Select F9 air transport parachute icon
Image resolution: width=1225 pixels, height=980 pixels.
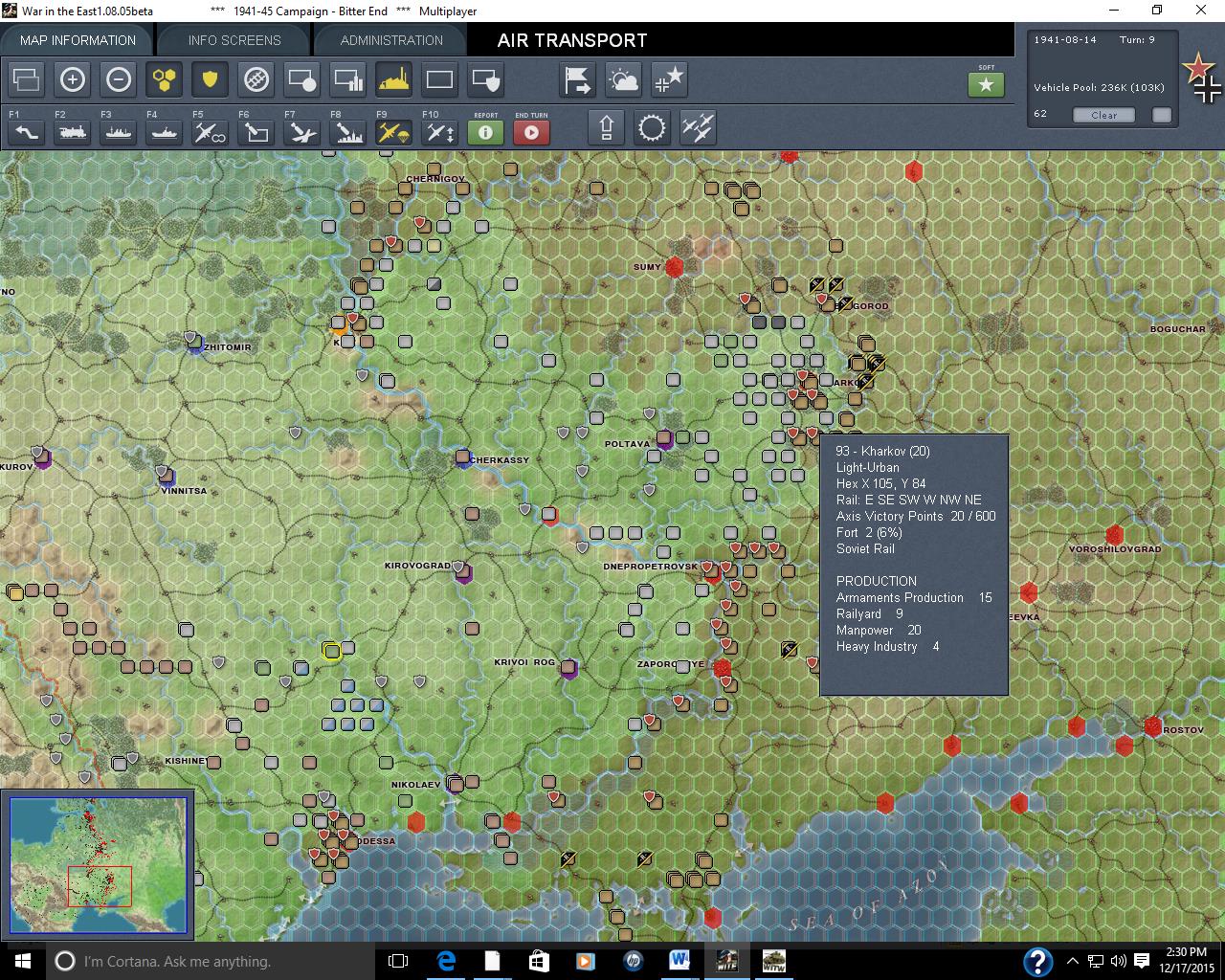point(394,132)
